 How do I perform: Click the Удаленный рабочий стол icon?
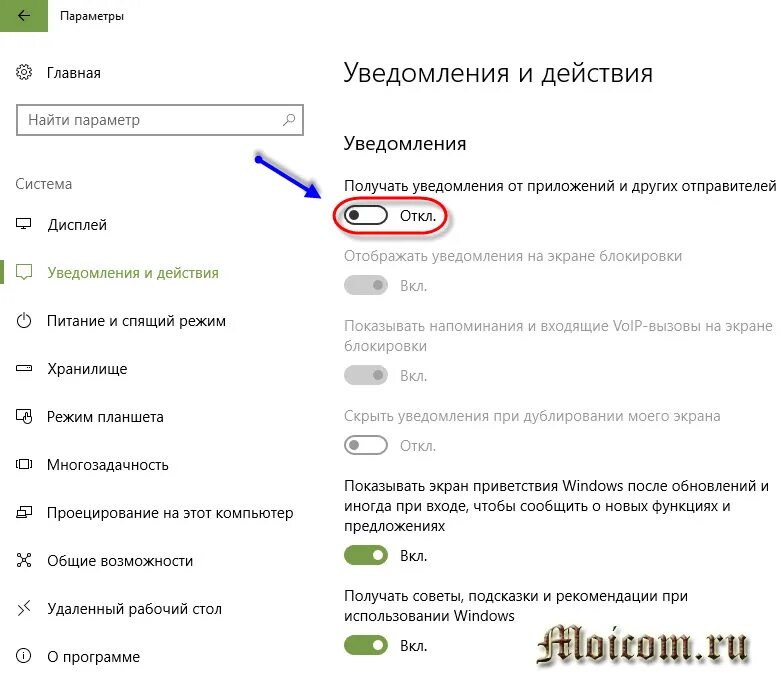point(24,608)
